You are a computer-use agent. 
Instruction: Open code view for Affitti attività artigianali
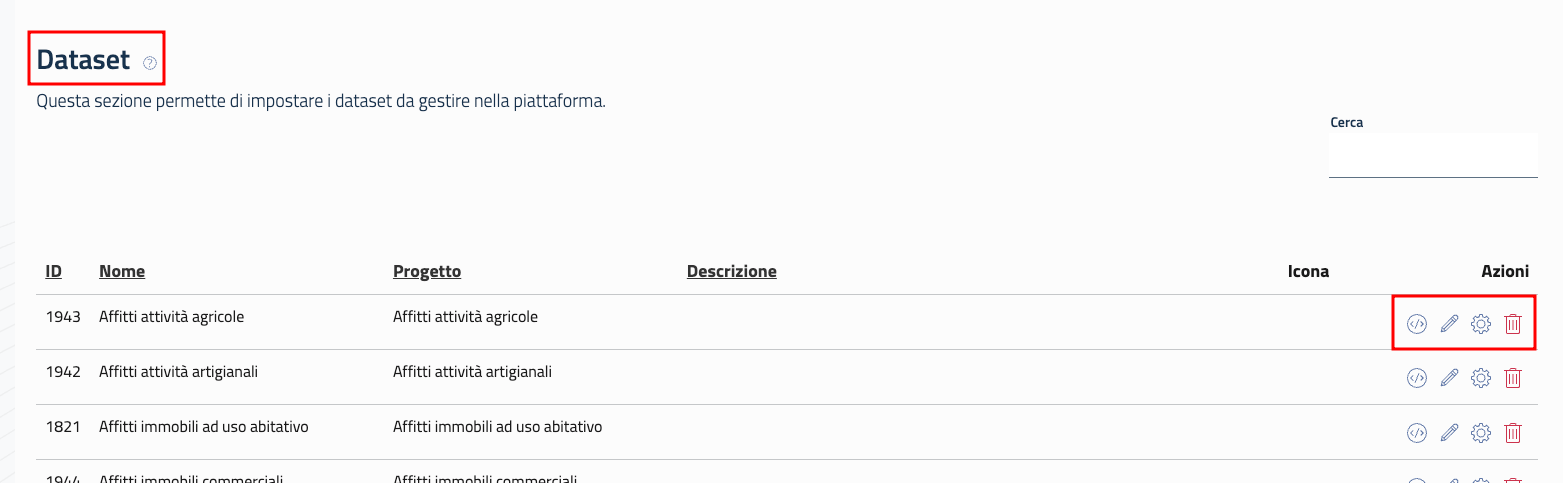coord(1416,378)
